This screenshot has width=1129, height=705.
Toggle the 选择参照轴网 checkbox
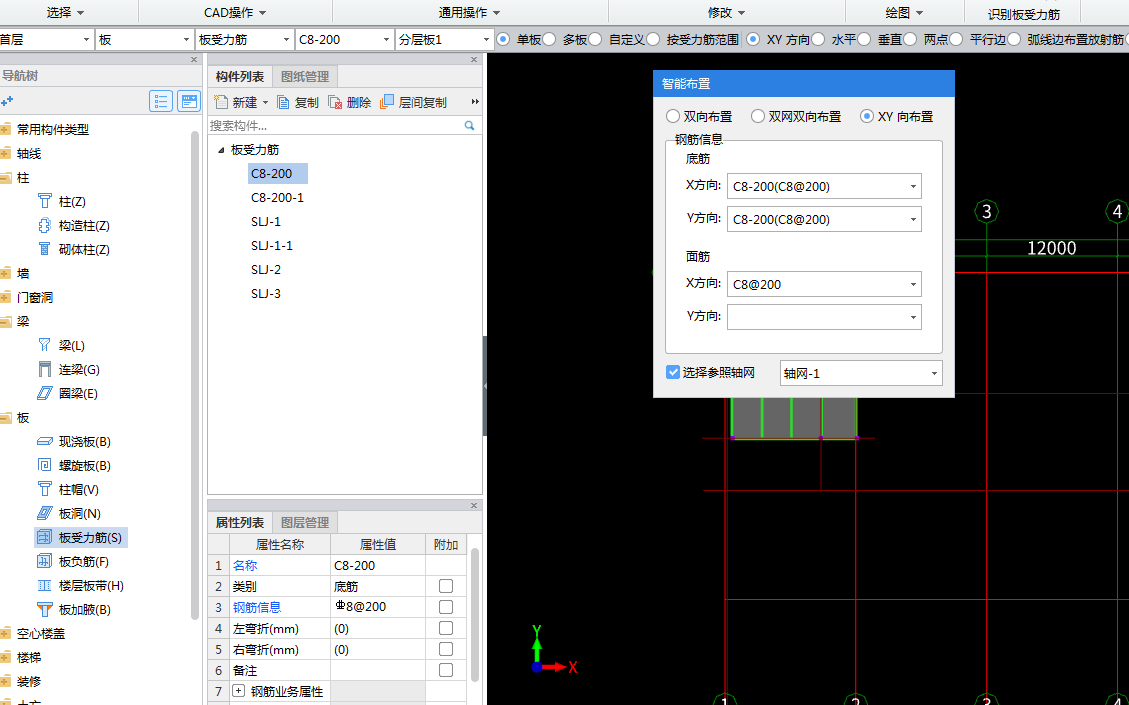pos(673,372)
